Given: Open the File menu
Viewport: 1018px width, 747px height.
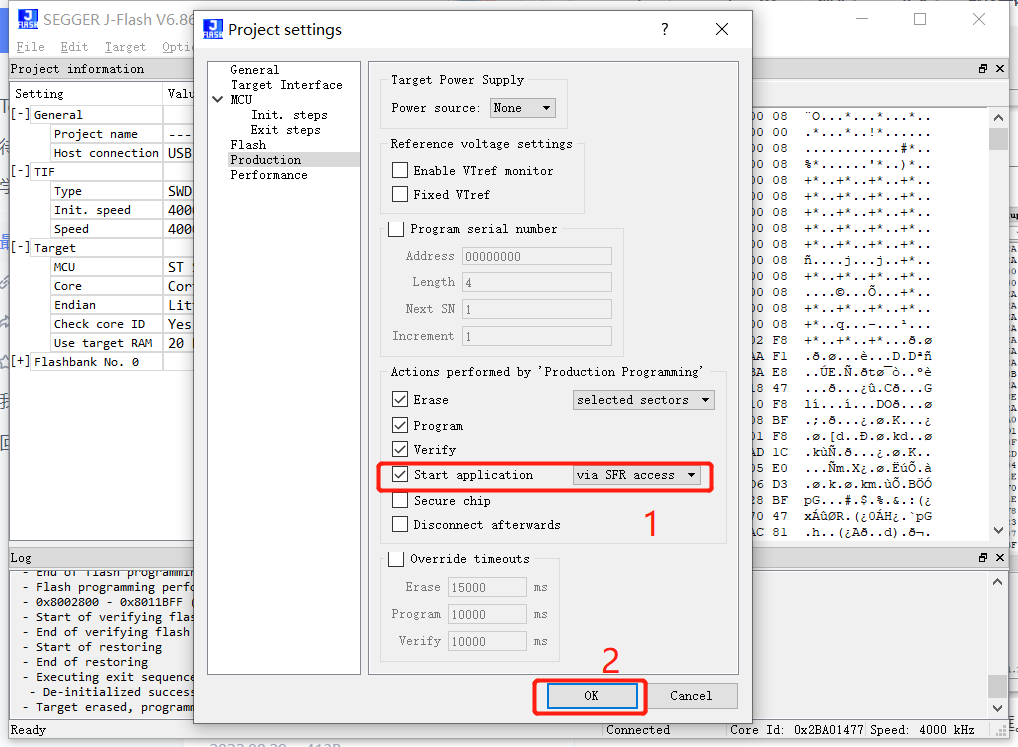Looking at the screenshot, I should pos(31,47).
